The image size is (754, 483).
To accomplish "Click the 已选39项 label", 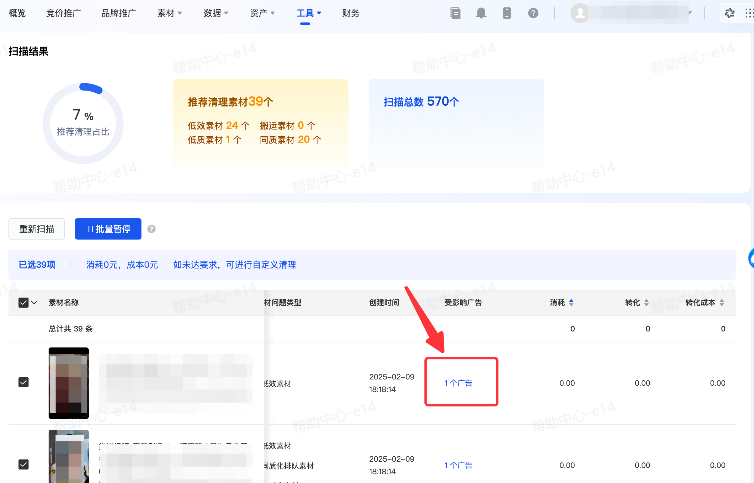I will (37, 265).
